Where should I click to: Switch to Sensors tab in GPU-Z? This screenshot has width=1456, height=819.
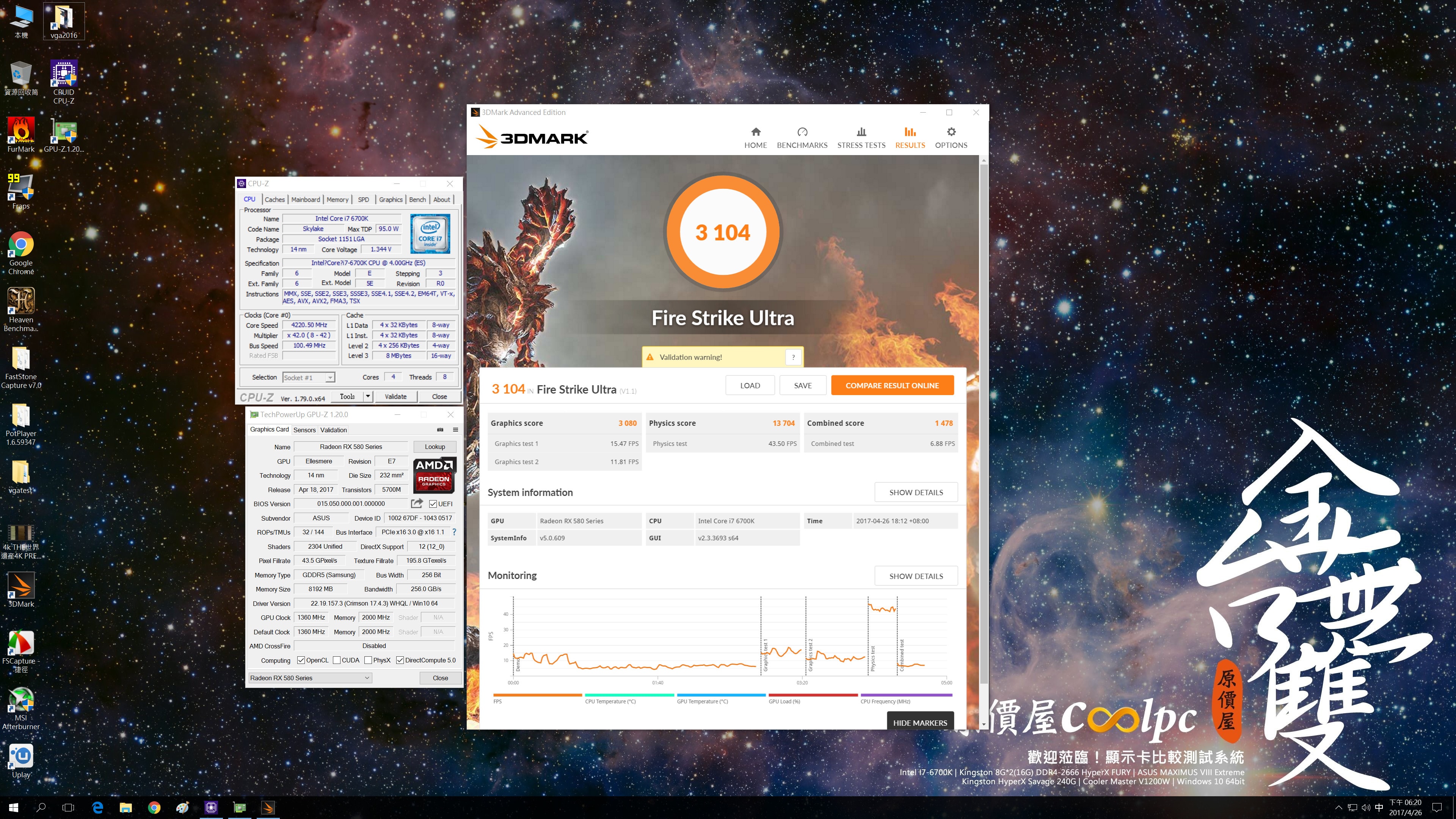[304, 430]
